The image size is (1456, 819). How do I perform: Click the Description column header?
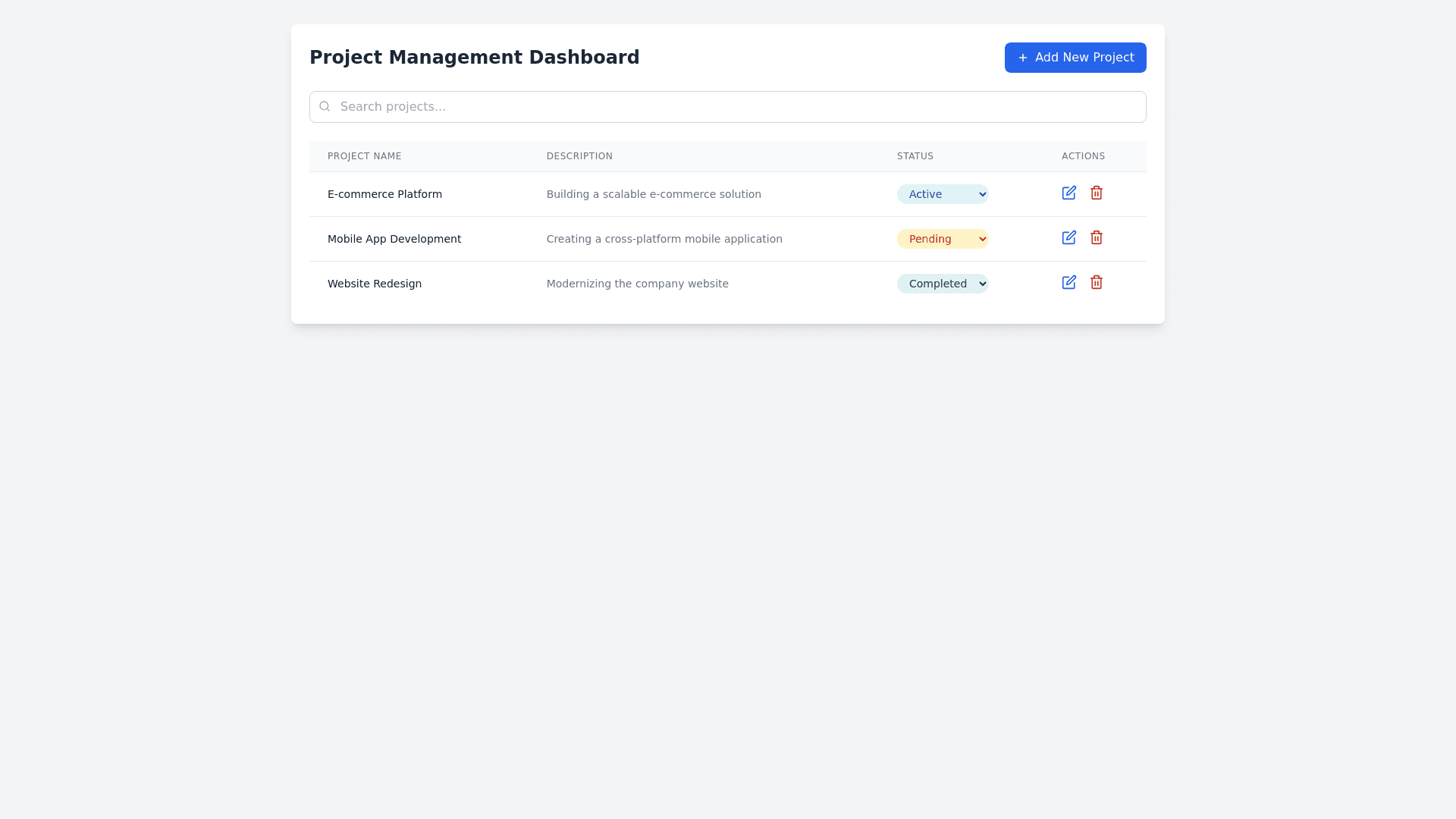579,156
